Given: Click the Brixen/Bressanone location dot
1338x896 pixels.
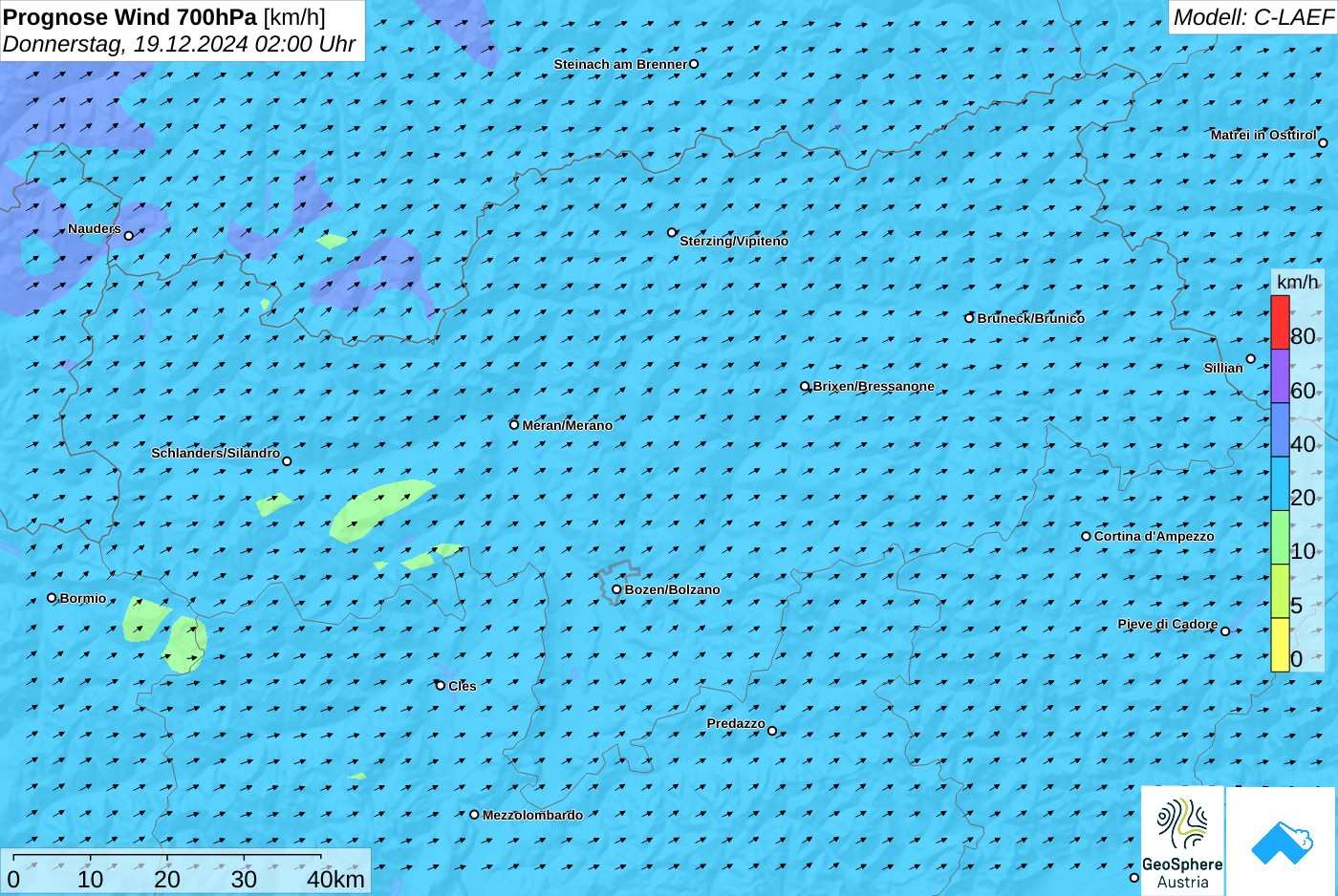Looking at the screenshot, I should pos(805,387).
